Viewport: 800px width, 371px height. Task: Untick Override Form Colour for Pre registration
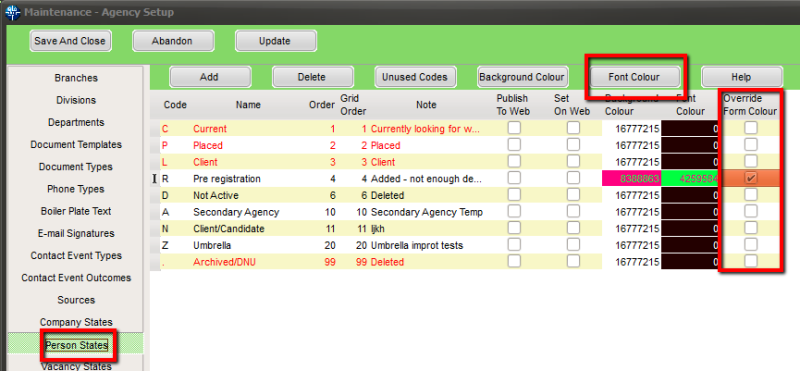(x=751, y=178)
